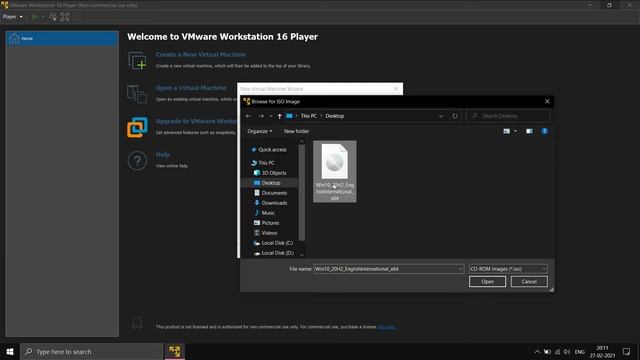Image resolution: width=640 pixels, height=360 pixels.
Task: Click the Buy now license link
Action: [x=387, y=327]
